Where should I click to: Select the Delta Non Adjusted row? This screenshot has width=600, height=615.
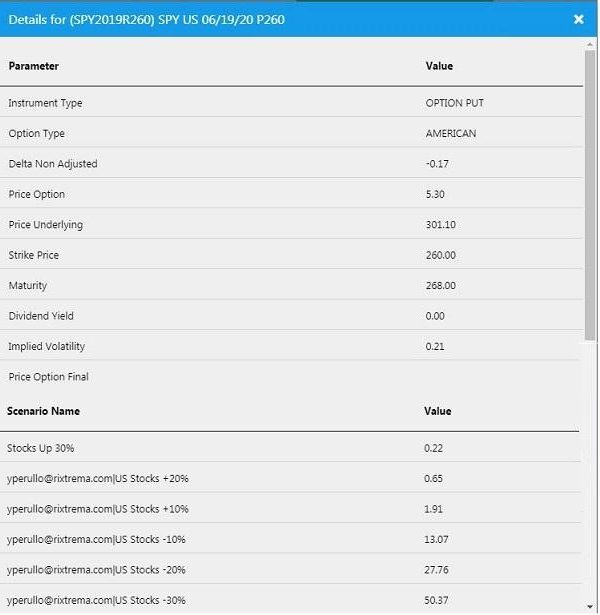[53, 164]
